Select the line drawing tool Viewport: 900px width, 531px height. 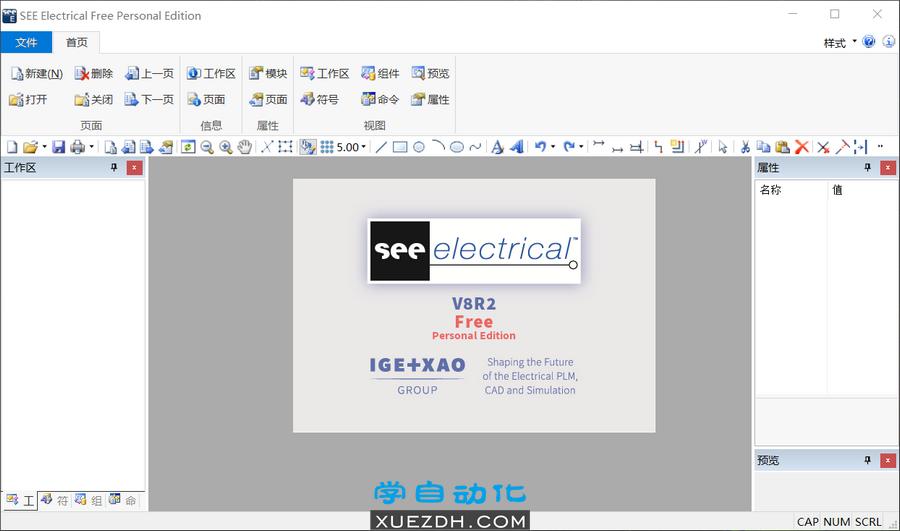coord(381,147)
